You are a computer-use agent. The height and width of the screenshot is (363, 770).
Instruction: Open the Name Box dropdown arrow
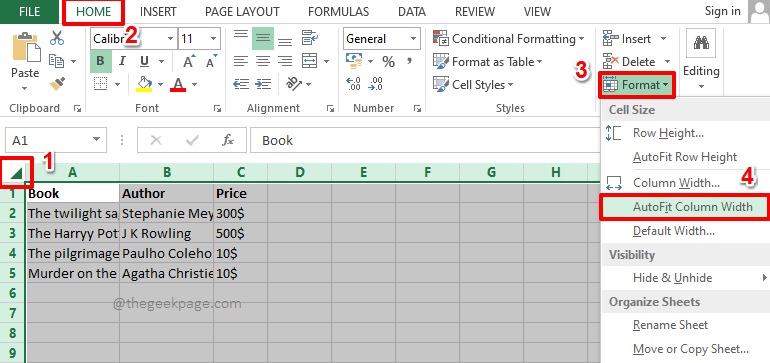(96, 140)
